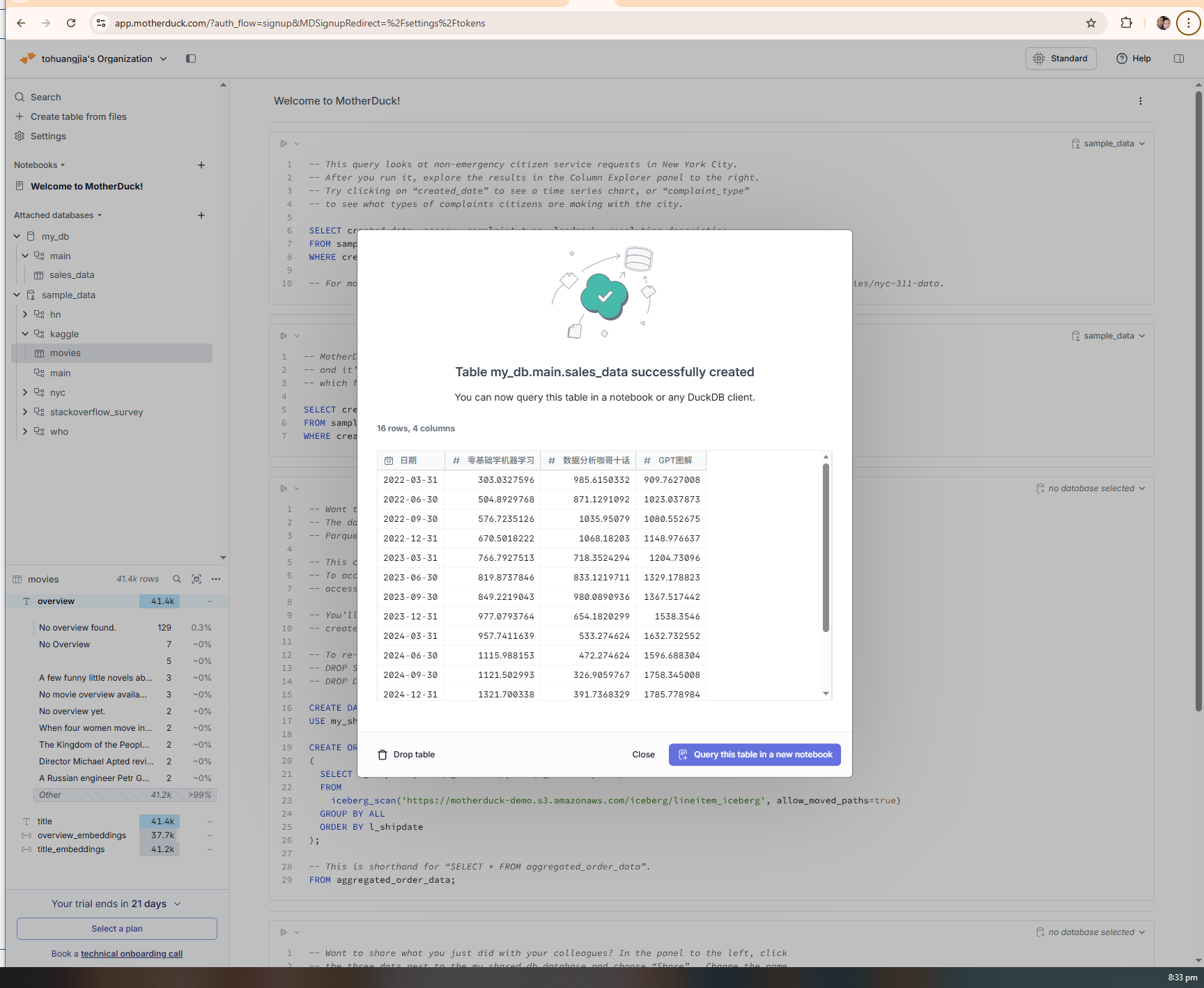Open organization switcher dropdown
The height and width of the screenshot is (988, 1204).
[104, 59]
